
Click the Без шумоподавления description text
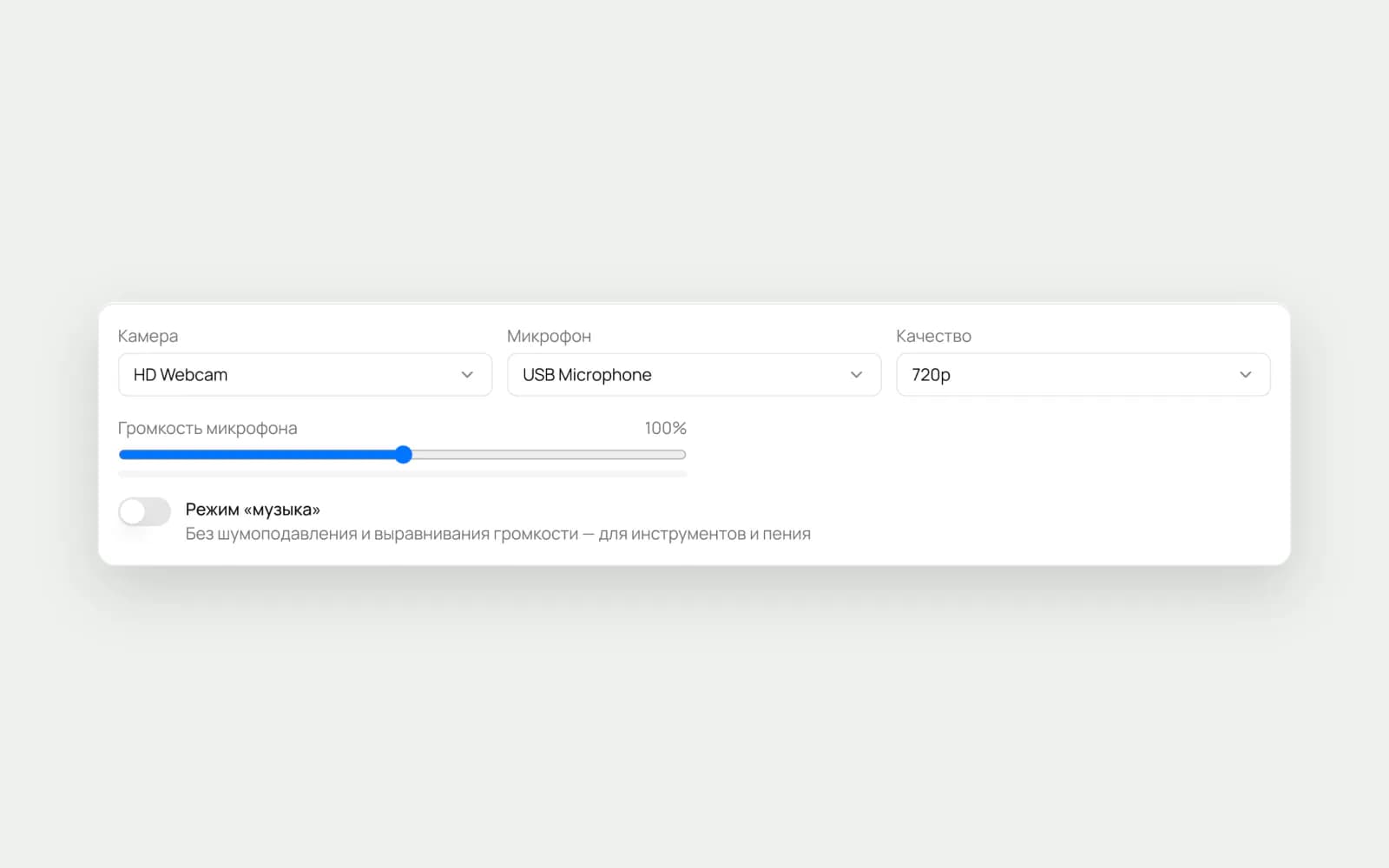click(497, 534)
